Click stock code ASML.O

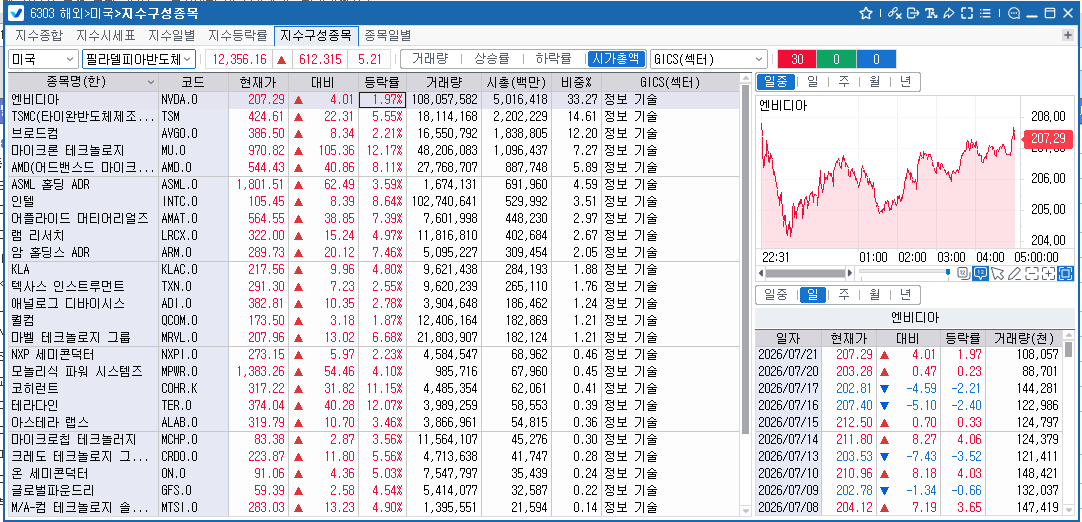click(179, 184)
